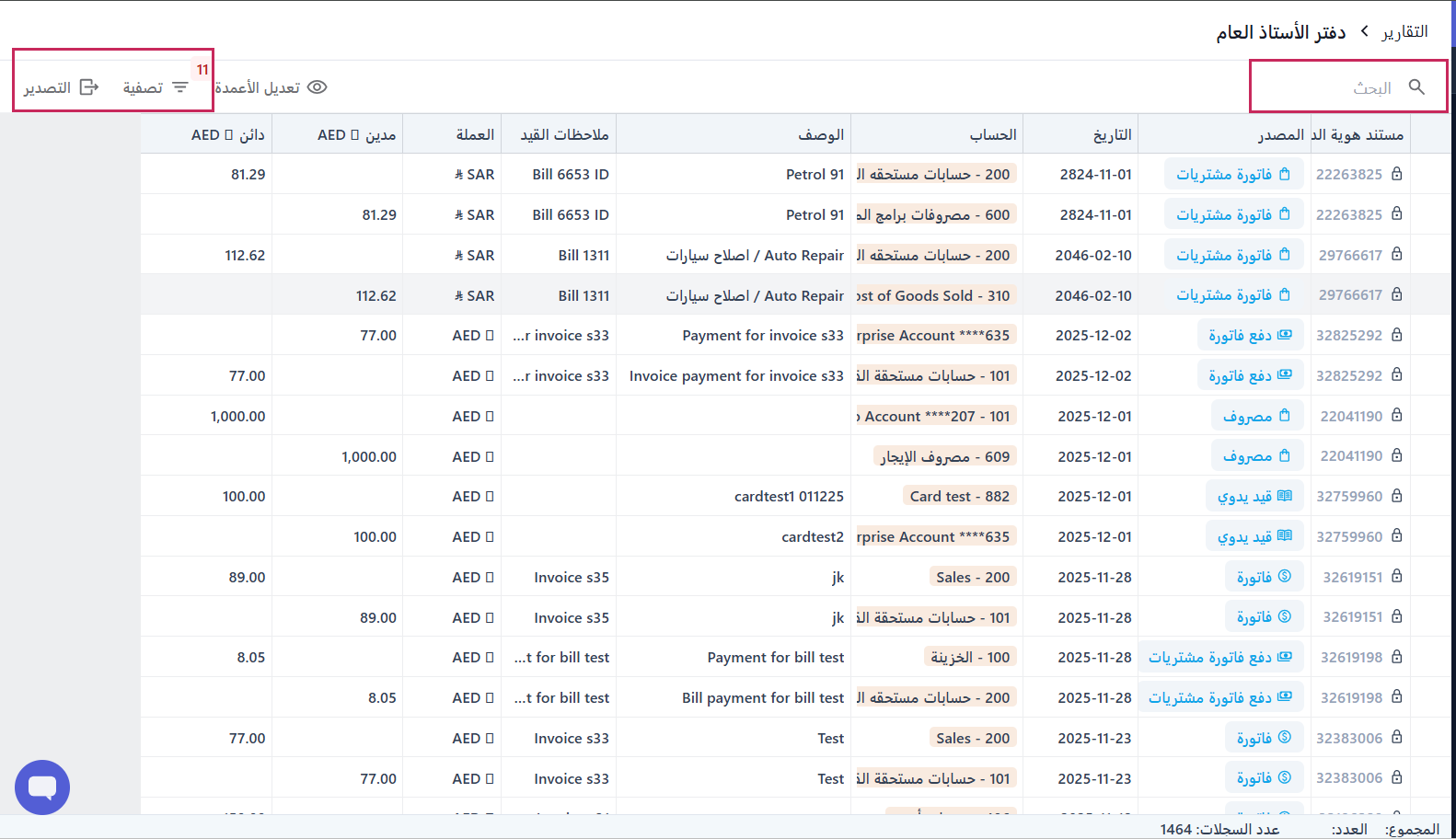Image resolution: width=1456 pixels, height=839 pixels.
Task: Click the search magnifier icon
Action: click(x=1416, y=86)
